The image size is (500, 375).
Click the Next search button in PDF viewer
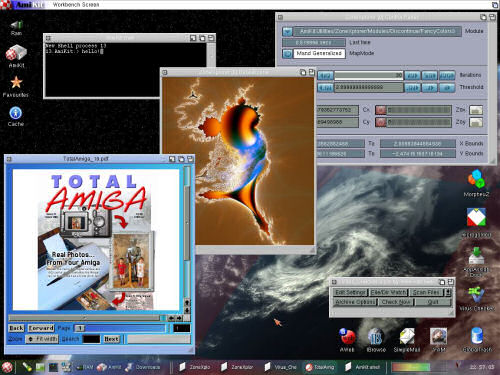(111, 339)
